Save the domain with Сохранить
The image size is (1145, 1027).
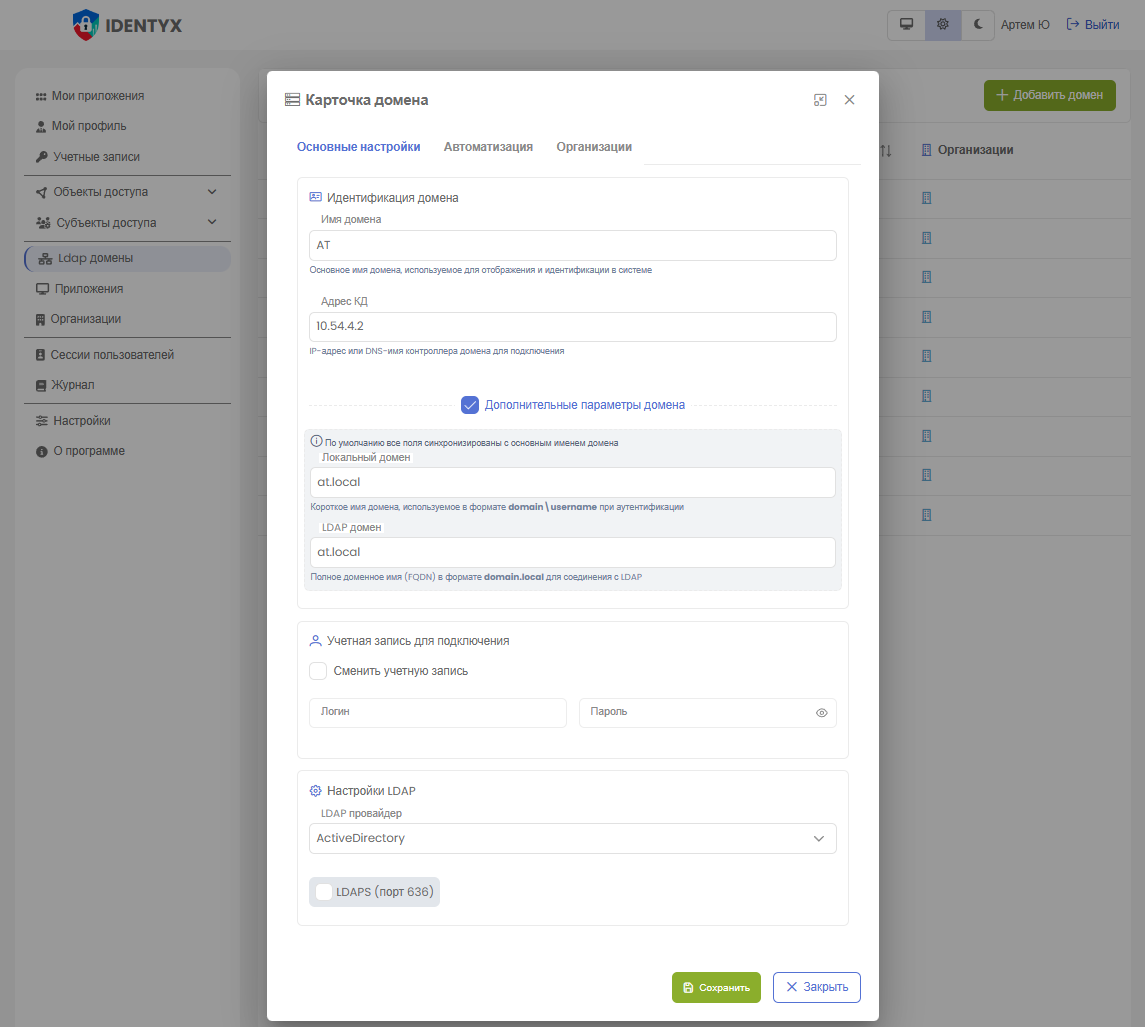(x=716, y=987)
